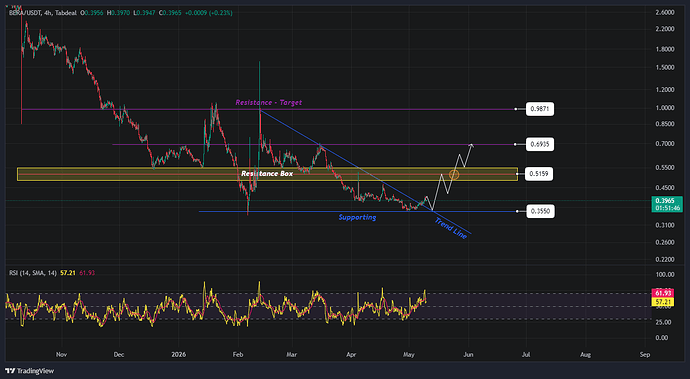The height and width of the screenshot is (379, 690).
Task: Click the Nov label on time axis
Action: [61, 354]
